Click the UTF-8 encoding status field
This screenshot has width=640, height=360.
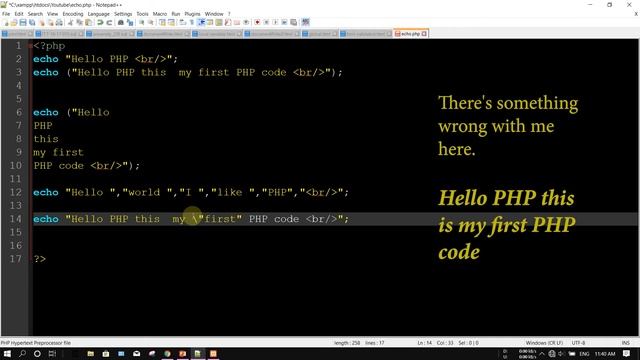[x=578, y=343]
